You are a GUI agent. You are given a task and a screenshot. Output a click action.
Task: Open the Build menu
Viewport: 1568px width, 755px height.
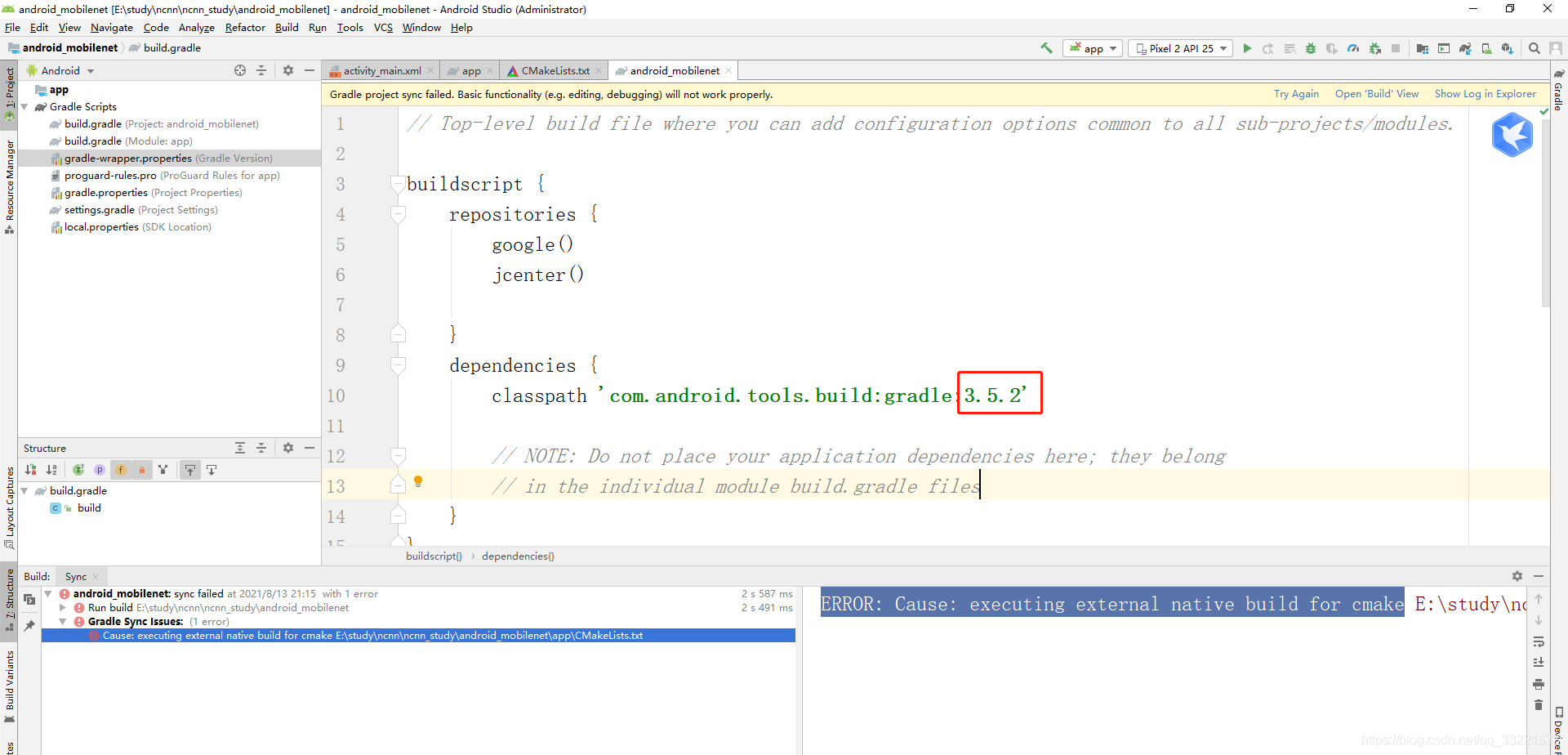pos(287,27)
